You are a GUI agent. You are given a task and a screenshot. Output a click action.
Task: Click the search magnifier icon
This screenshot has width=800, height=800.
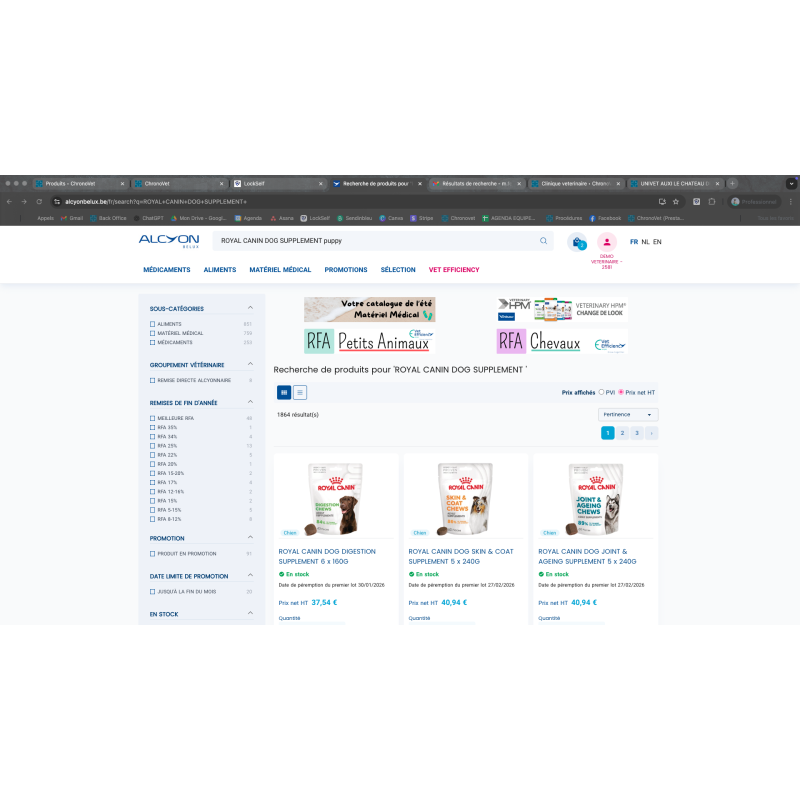tap(543, 241)
